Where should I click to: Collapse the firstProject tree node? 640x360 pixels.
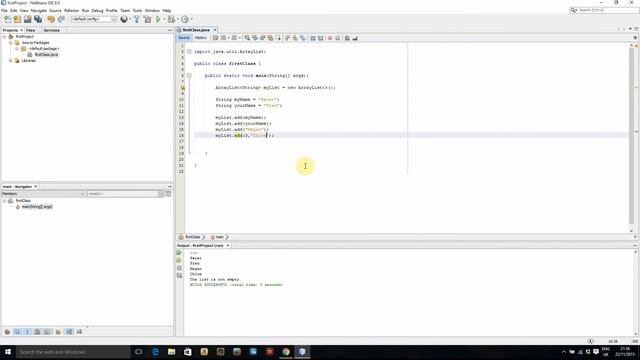(x=4, y=37)
